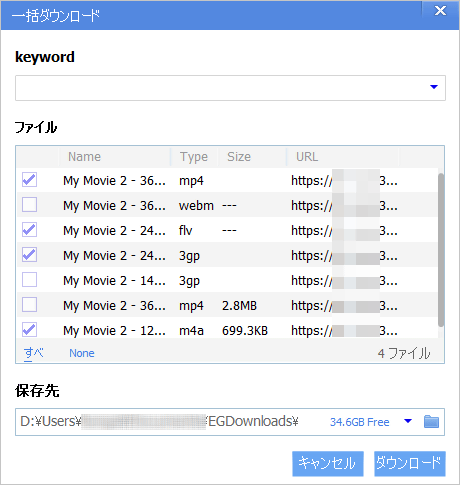Image resolution: width=460 pixels, height=485 pixels.
Task: Uncheck the m4a 699.3KB file checkbox
Action: 29,330
